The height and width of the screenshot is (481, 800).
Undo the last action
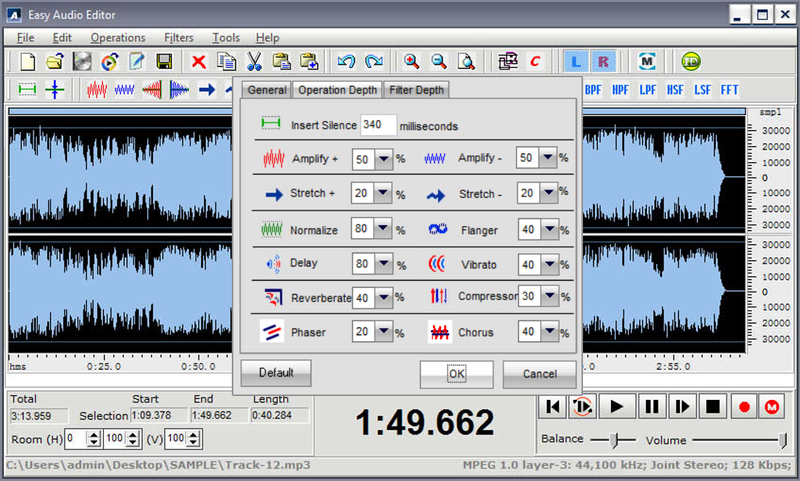pyautogui.click(x=346, y=62)
